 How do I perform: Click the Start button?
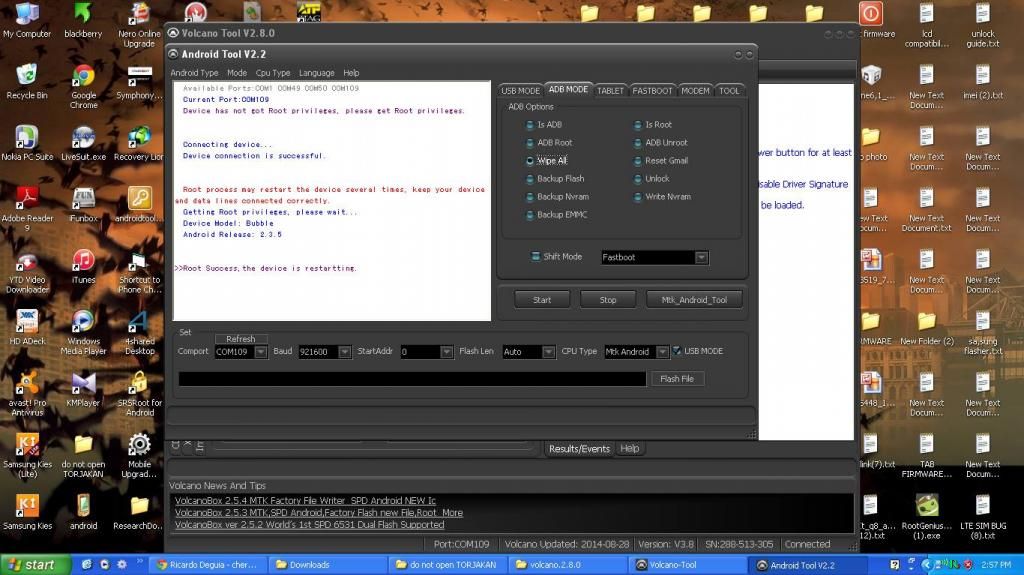click(542, 299)
